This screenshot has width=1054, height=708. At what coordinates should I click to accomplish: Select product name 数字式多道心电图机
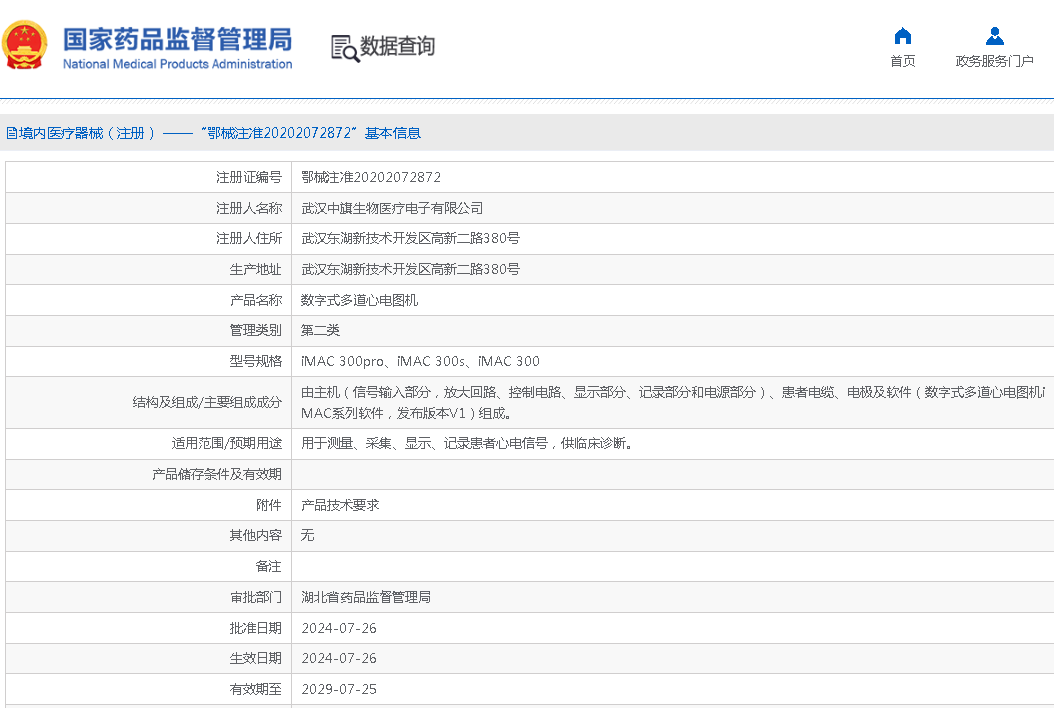click(359, 300)
